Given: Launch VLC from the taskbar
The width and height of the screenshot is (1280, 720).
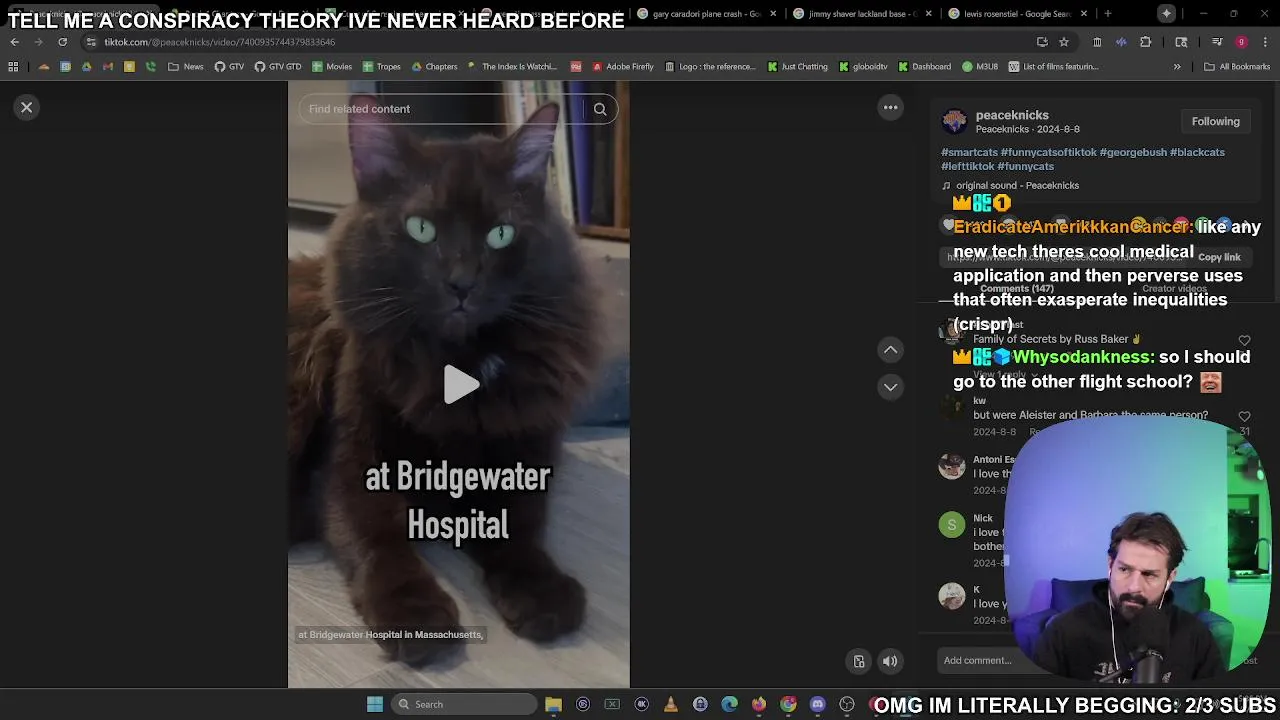Looking at the screenshot, I should [671, 704].
